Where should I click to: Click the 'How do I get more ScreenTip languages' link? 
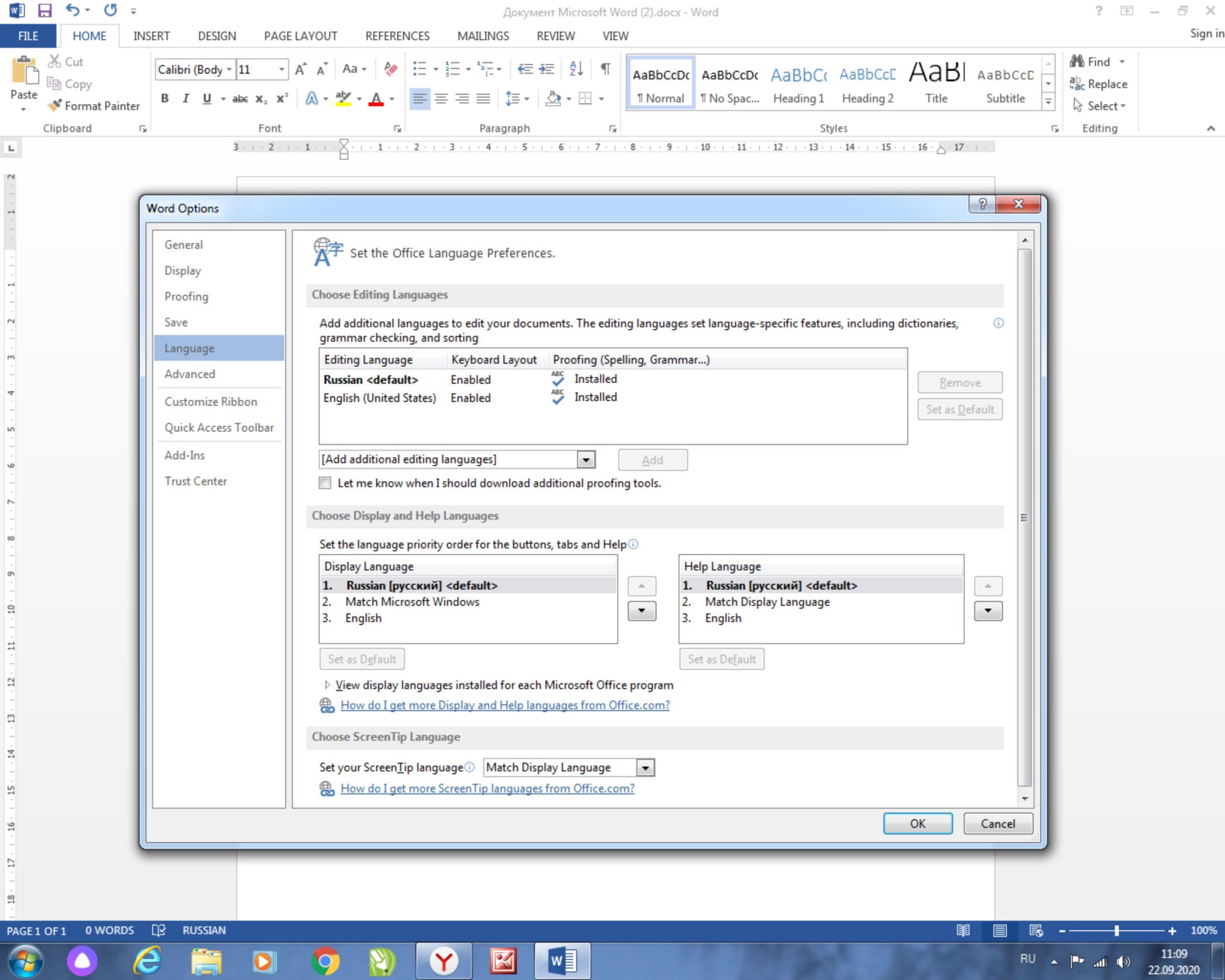point(488,788)
